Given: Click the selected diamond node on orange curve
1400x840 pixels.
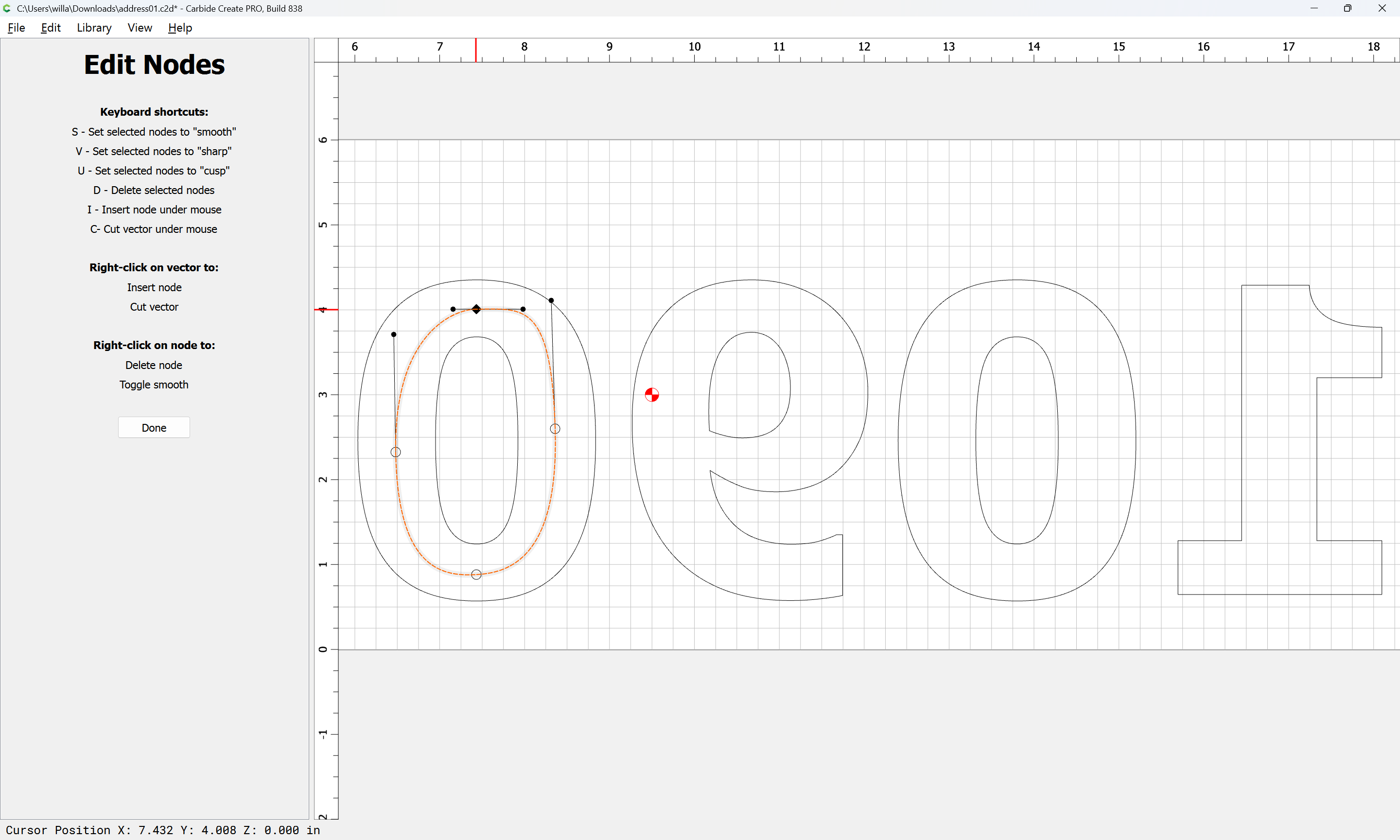Looking at the screenshot, I should [476, 309].
